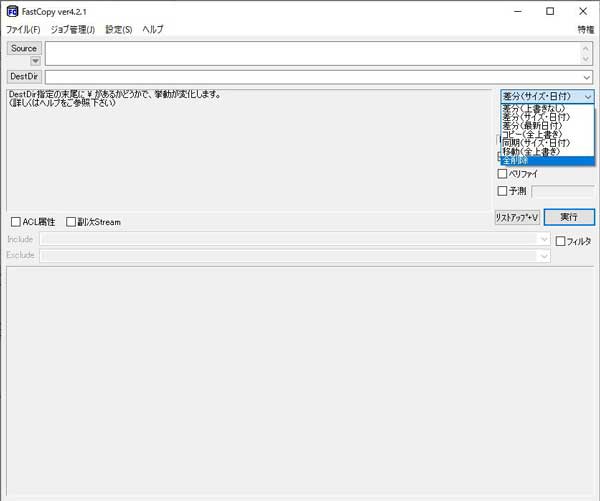Toggle the ACL属性 checkbox
The image size is (600, 501).
[x=16, y=222]
